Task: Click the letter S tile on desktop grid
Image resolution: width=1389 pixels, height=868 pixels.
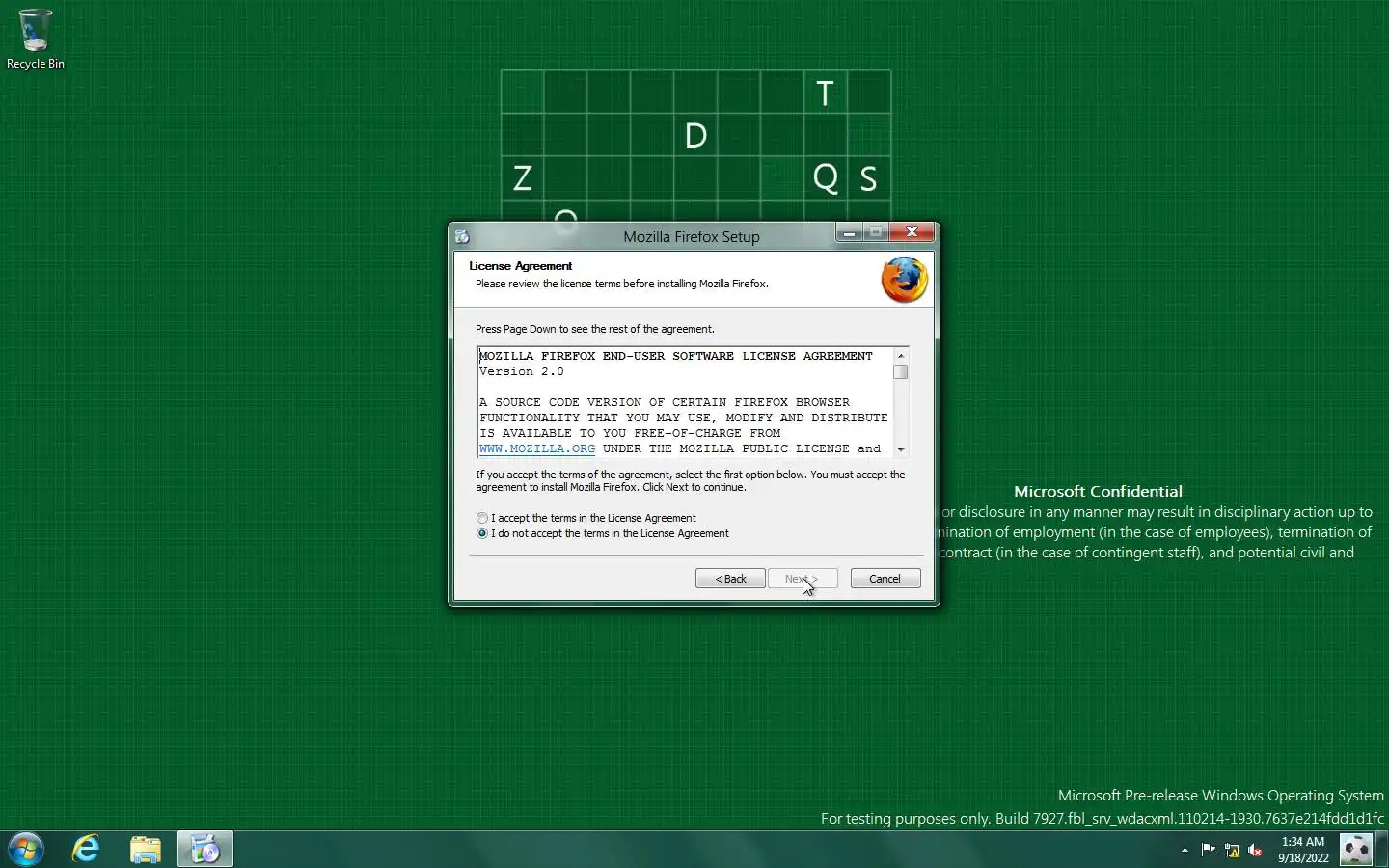Action: click(868, 177)
